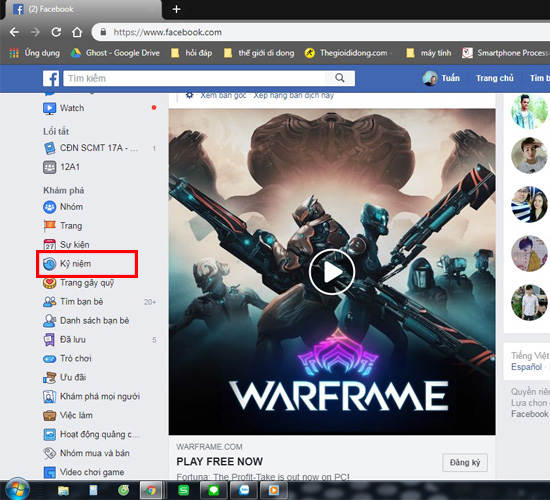This screenshot has height=500, width=550.
Task: Click PLAY FREE NOW headline
Action: pos(220,462)
